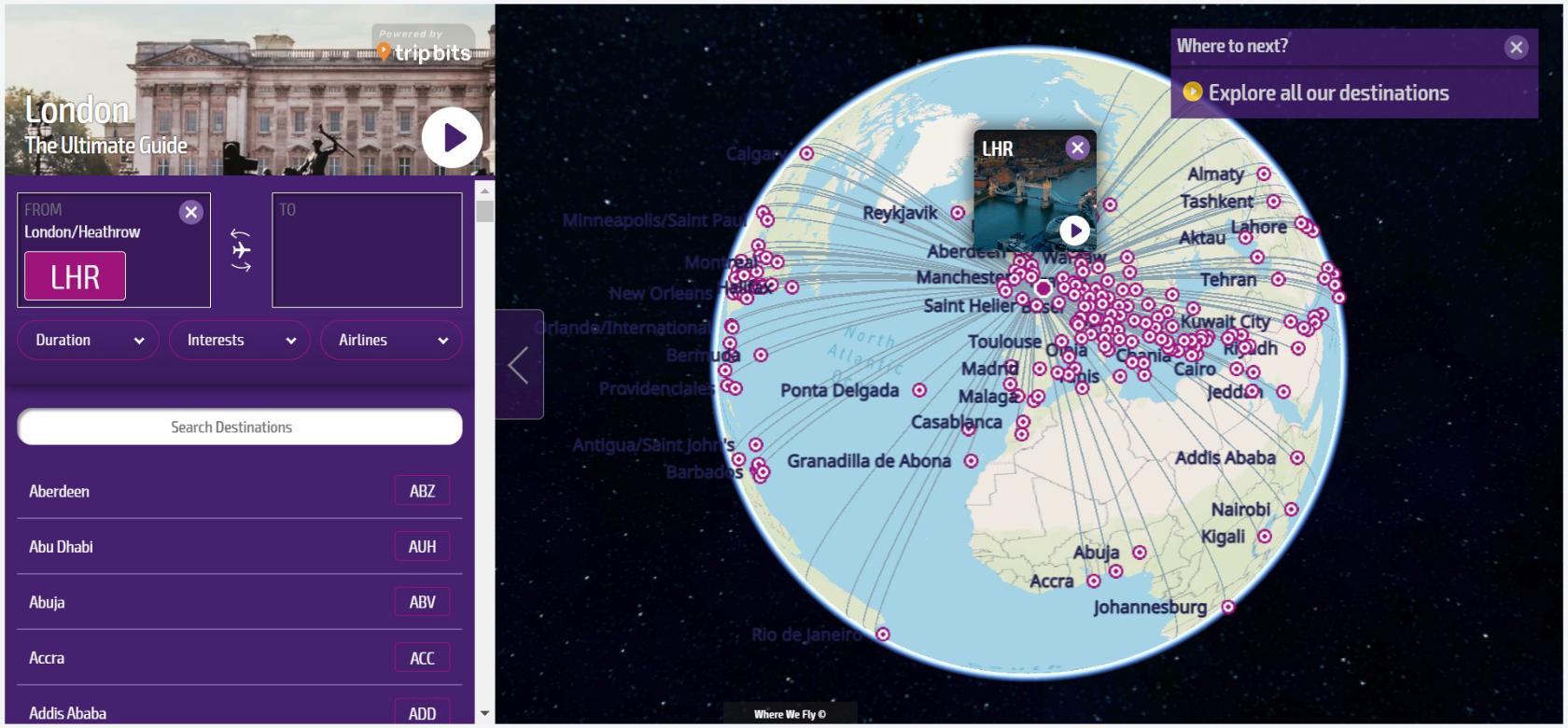Click the Johannesburg map marker

pyautogui.click(x=1228, y=607)
